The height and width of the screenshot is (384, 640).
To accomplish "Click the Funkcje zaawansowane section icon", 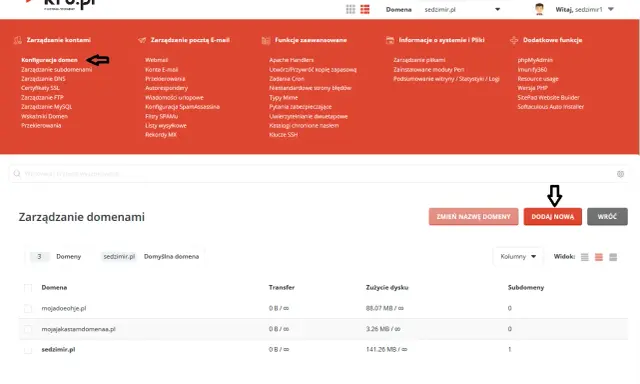I will click(266, 40).
